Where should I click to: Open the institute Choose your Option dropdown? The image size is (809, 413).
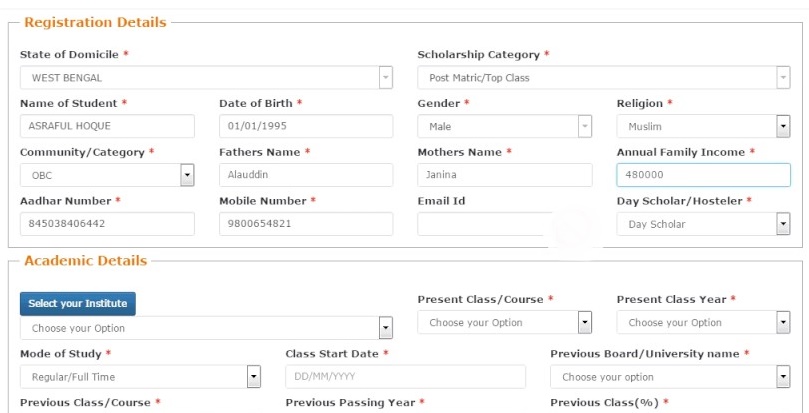click(x=206, y=328)
